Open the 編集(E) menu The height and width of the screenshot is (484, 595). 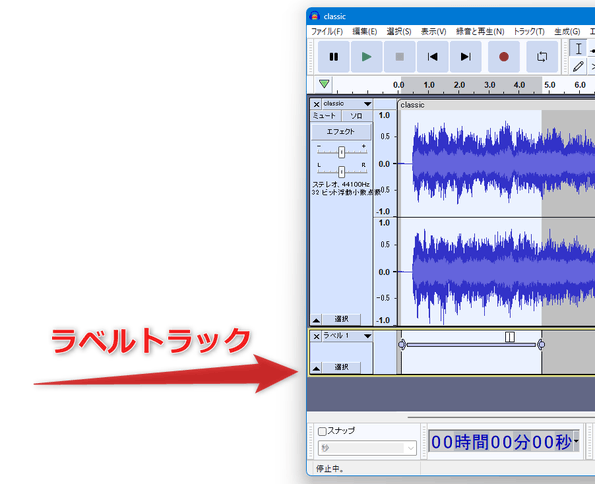click(365, 32)
